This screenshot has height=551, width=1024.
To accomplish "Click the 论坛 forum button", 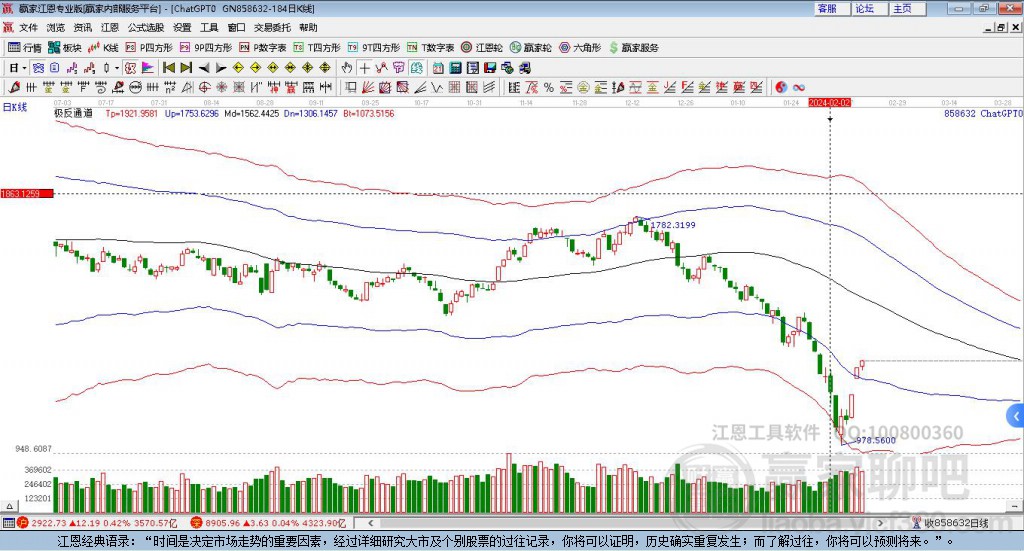I will [870, 8].
